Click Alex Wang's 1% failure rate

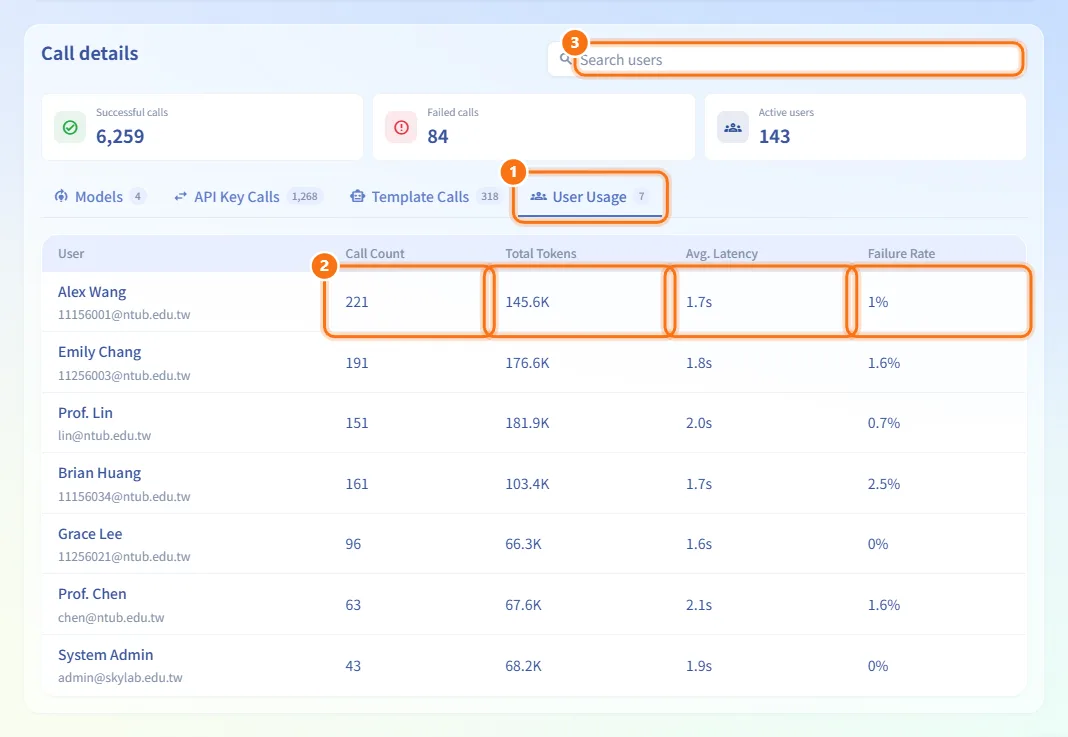(x=878, y=302)
